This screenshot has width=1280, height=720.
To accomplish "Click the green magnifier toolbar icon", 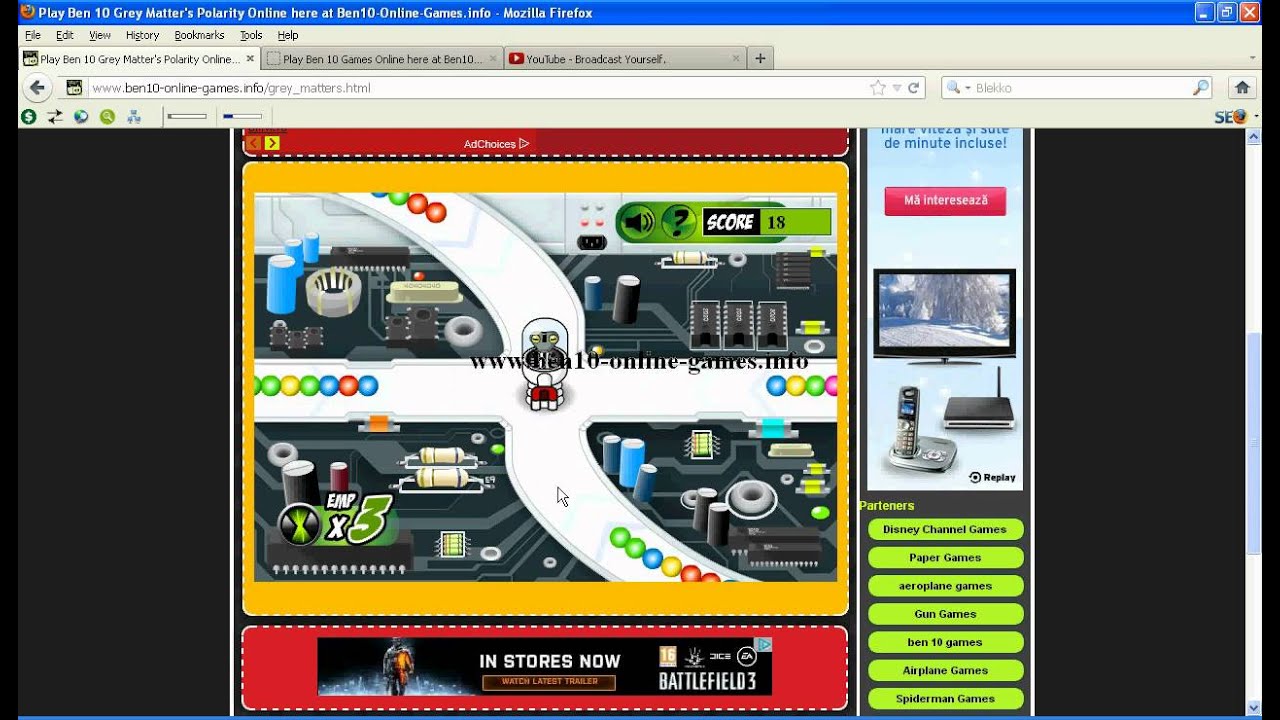I will (107, 117).
